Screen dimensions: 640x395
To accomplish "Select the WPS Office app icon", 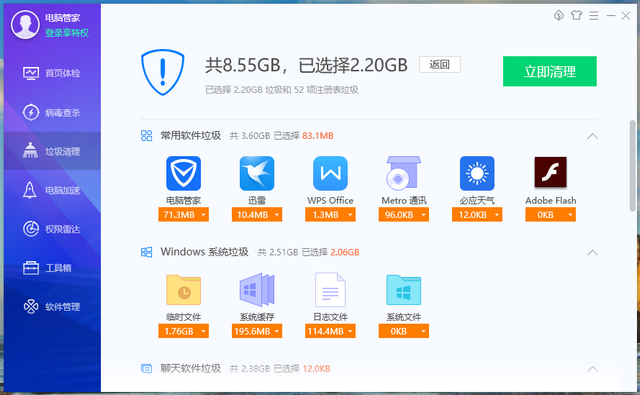I will (x=330, y=173).
